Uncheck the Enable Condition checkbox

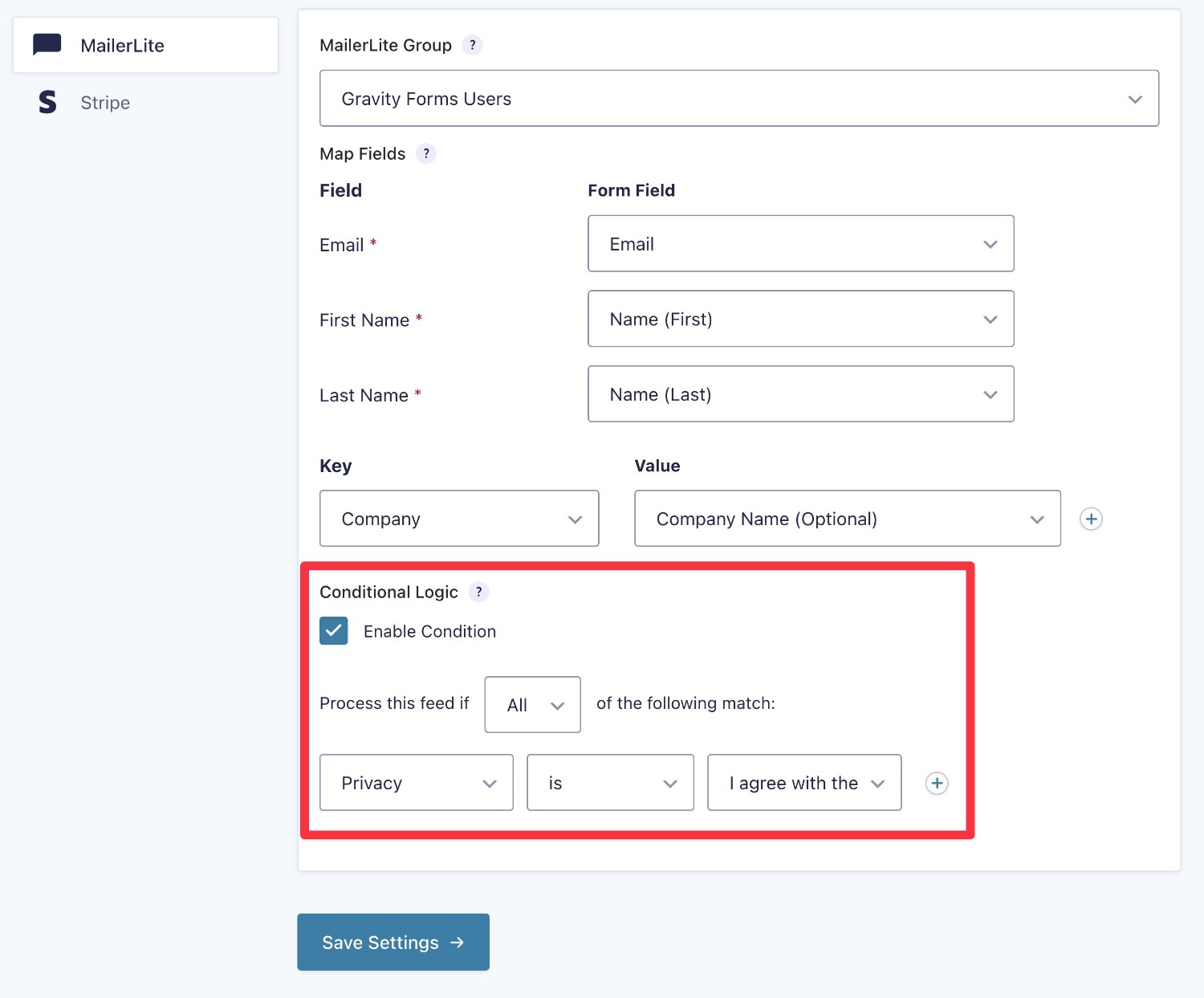click(x=334, y=631)
